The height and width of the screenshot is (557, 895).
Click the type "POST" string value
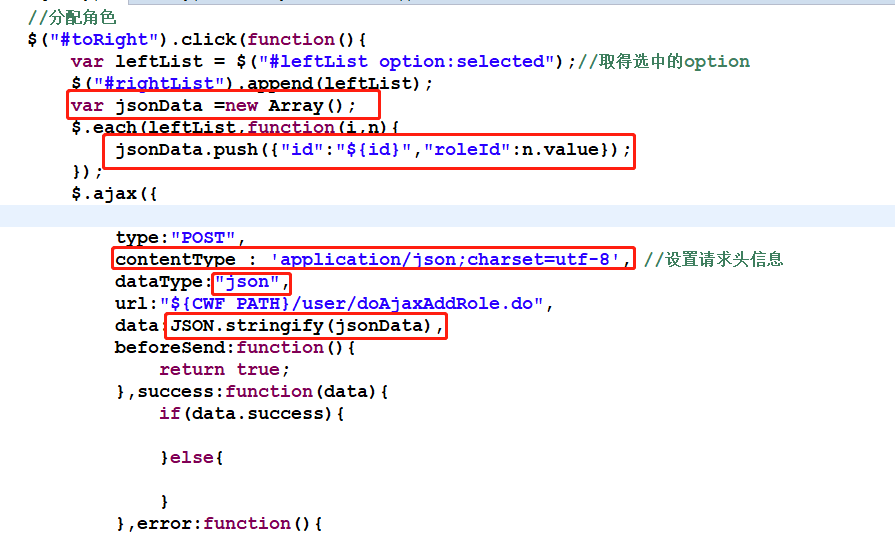(203, 238)
